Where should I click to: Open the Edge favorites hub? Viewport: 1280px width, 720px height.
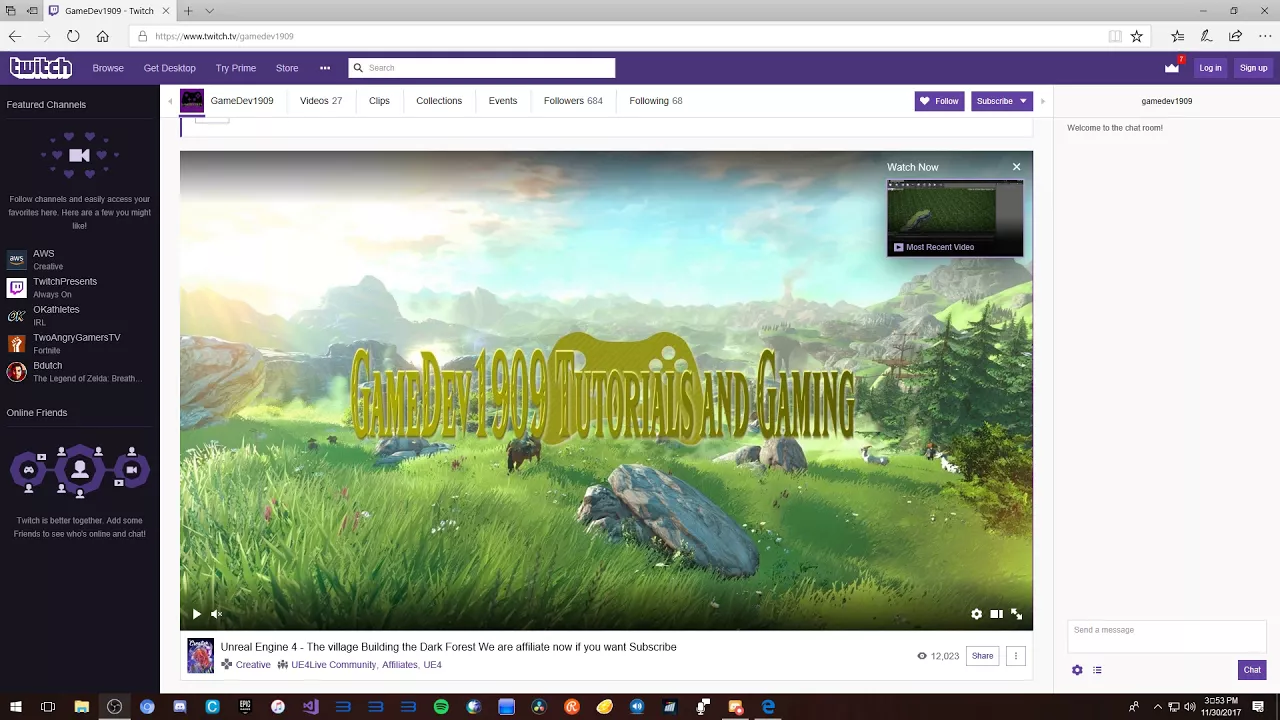pyautogui.click(x=1178, y=36)
